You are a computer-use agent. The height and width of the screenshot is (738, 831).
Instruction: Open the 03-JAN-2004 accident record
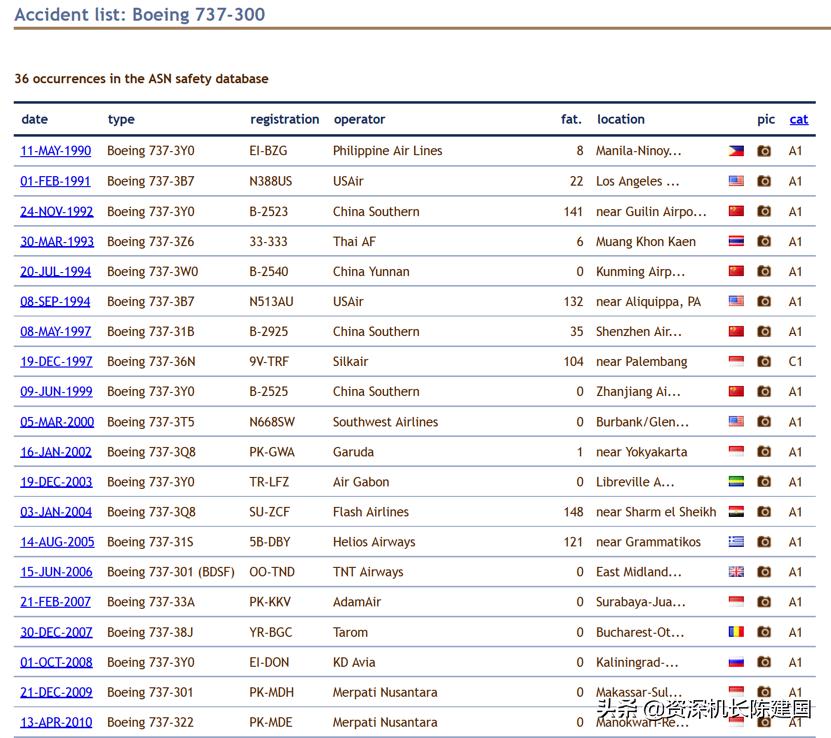(x=56, y=511)
